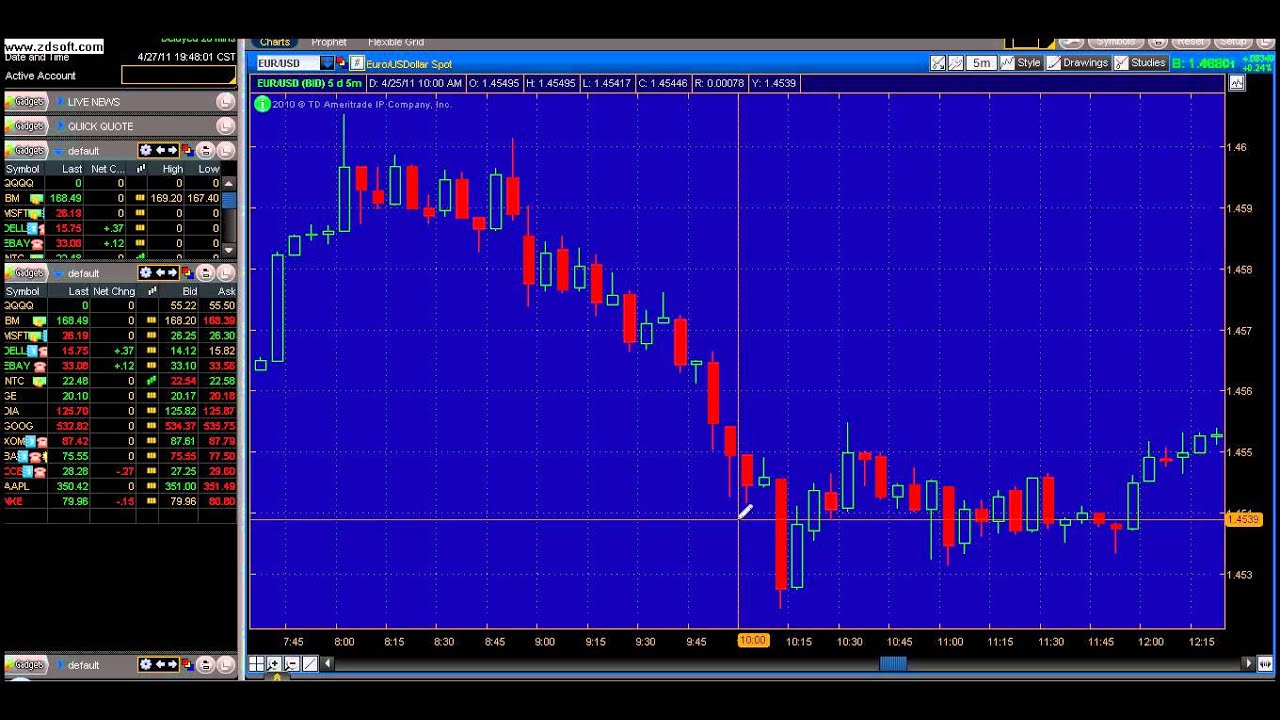This screenshot has width=1280, height=720.
Task: Open the symbol dropdown arrow beside EUR/USD
Action: pyautogui.click(x=327, y=64)
